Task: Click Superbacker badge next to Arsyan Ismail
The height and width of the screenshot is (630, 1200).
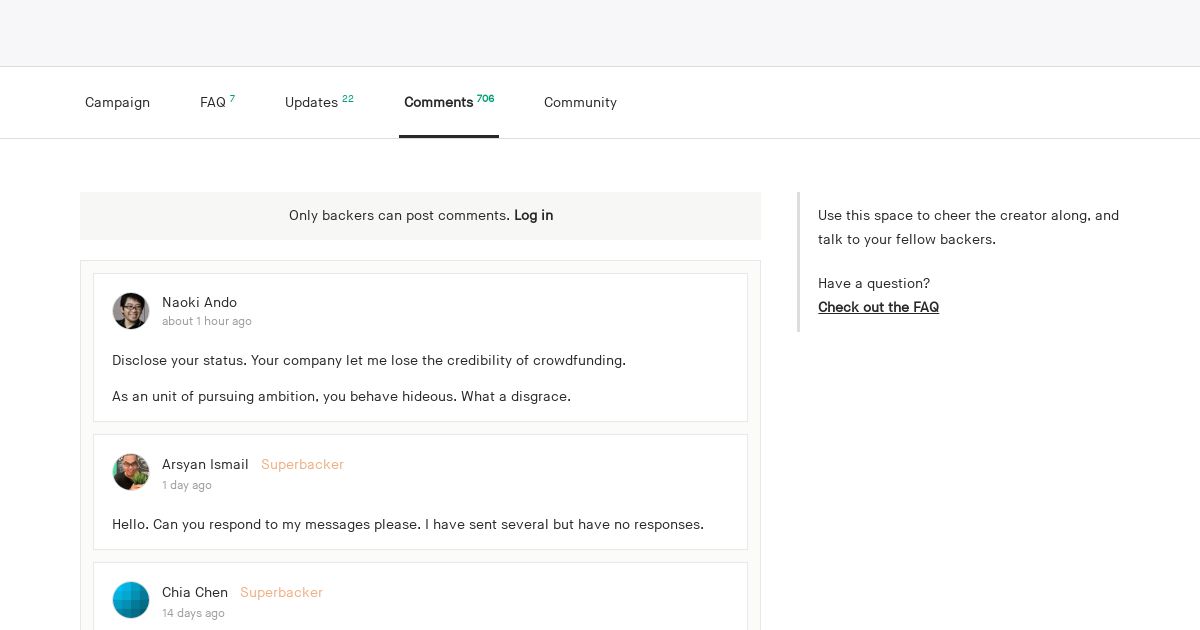Action: 302,464
